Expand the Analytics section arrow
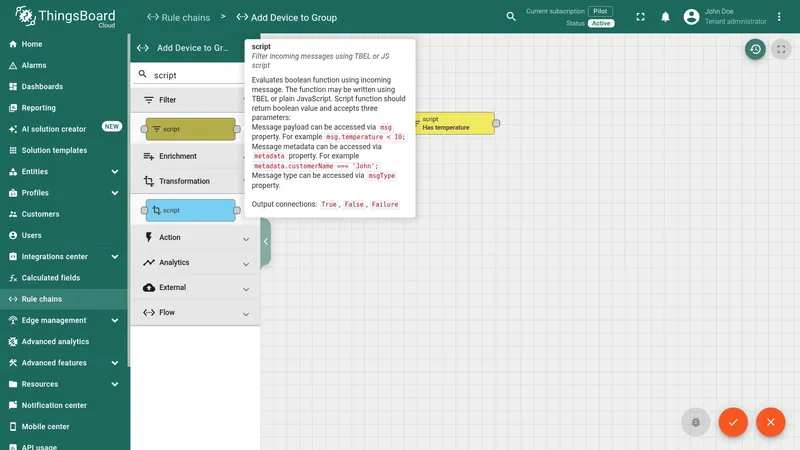Image resolution: width=800 pixels, height=450 pixels. [246, 264]
